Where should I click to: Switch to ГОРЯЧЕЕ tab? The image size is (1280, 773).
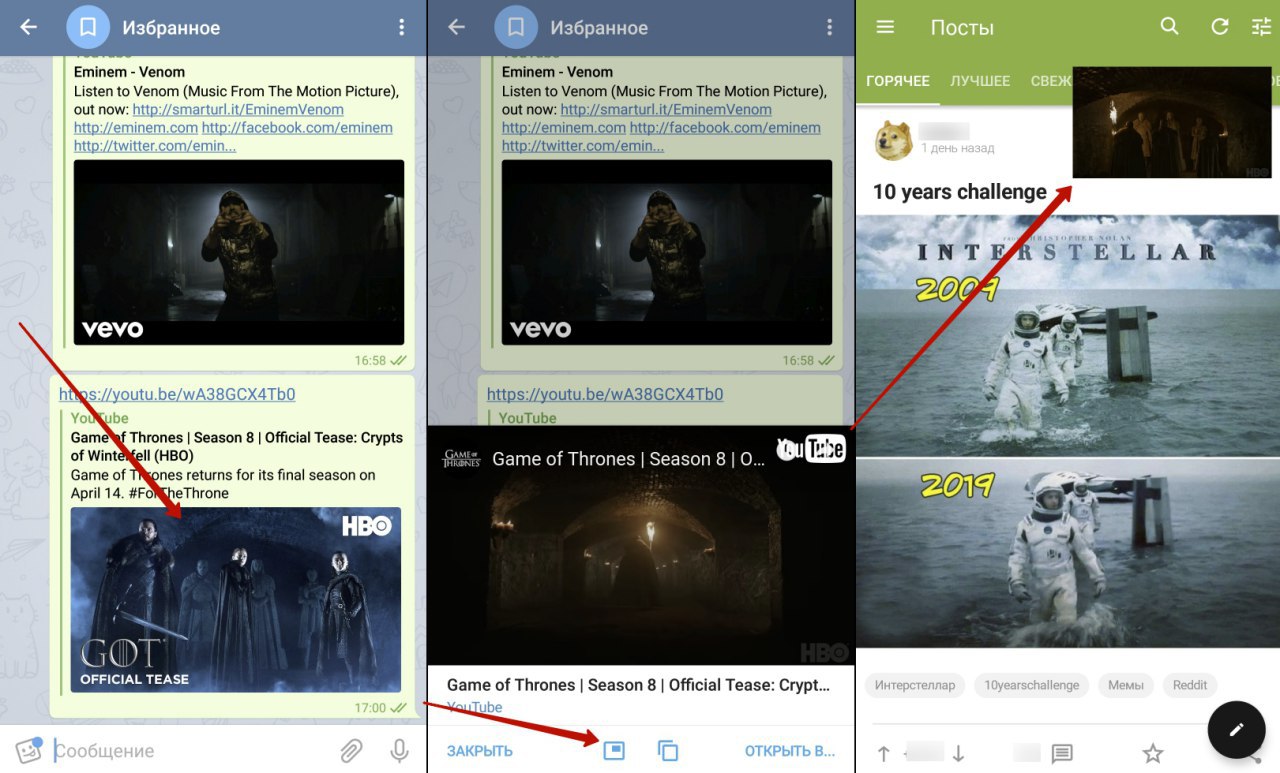898,81
